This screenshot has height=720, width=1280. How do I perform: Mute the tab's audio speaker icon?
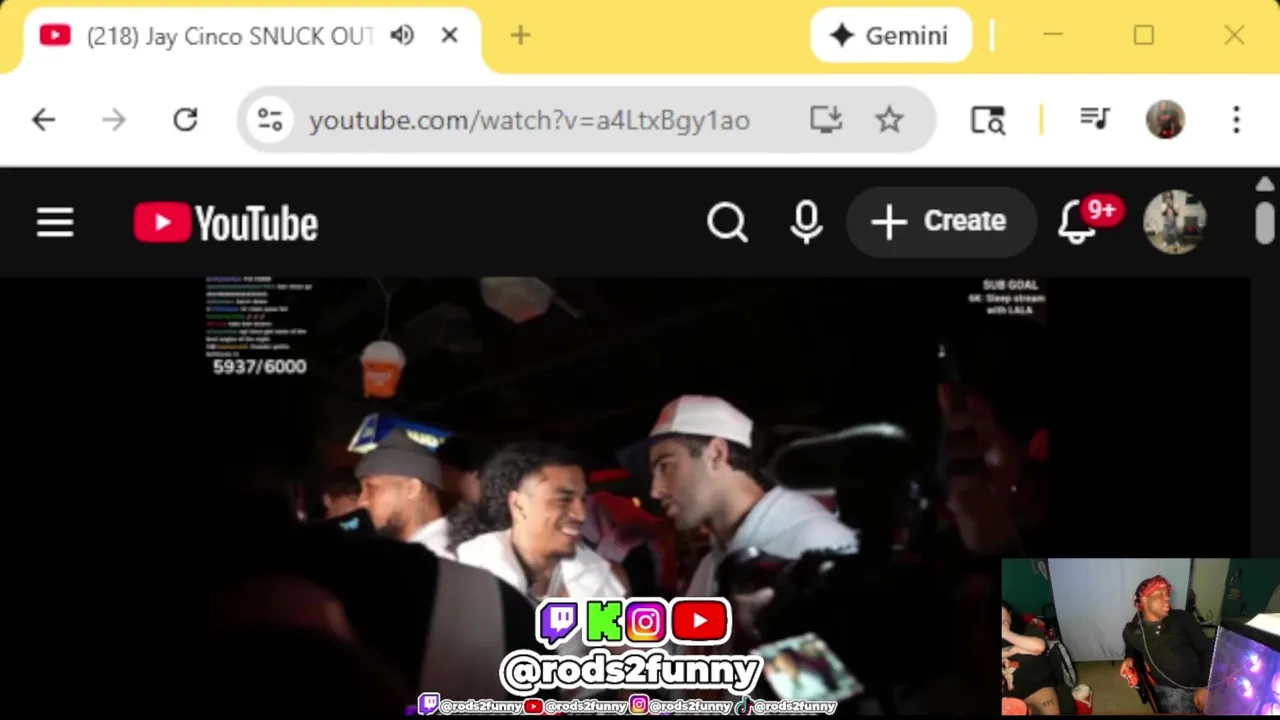402,36
